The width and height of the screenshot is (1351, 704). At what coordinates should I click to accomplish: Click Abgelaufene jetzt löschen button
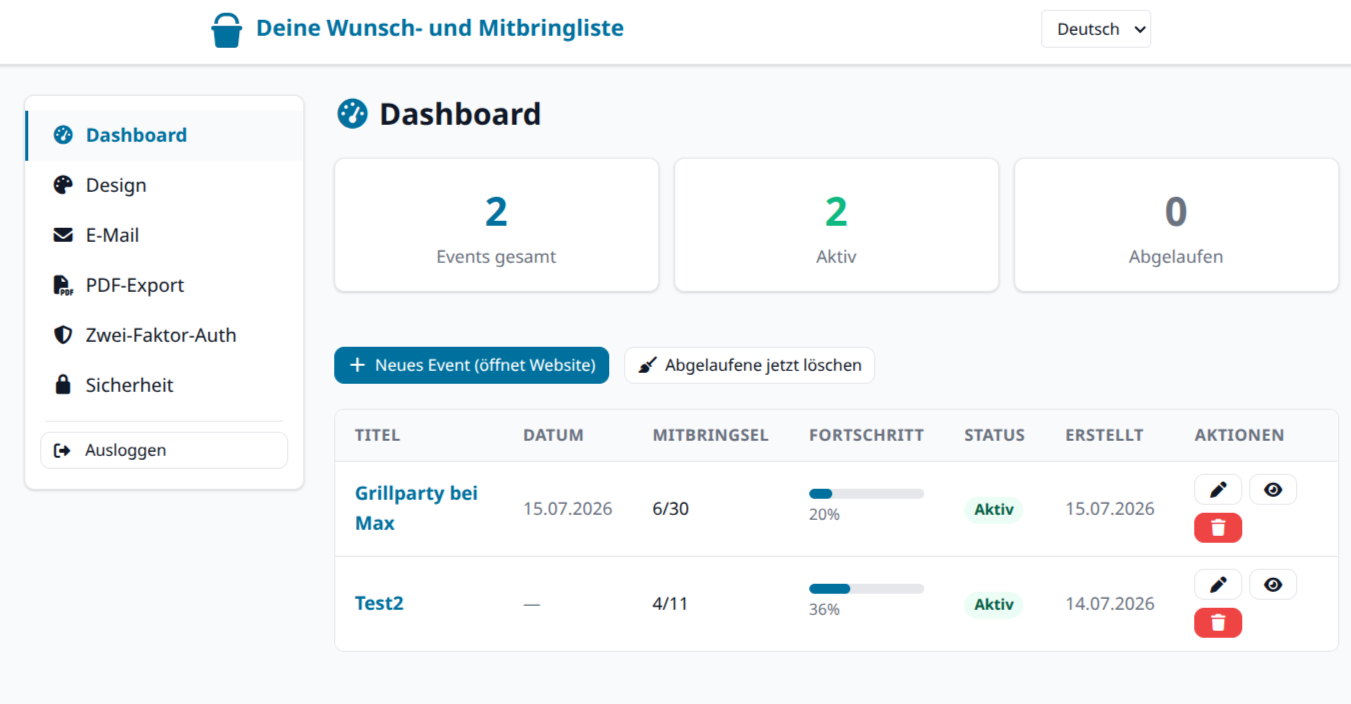click(x=750, y=365)
